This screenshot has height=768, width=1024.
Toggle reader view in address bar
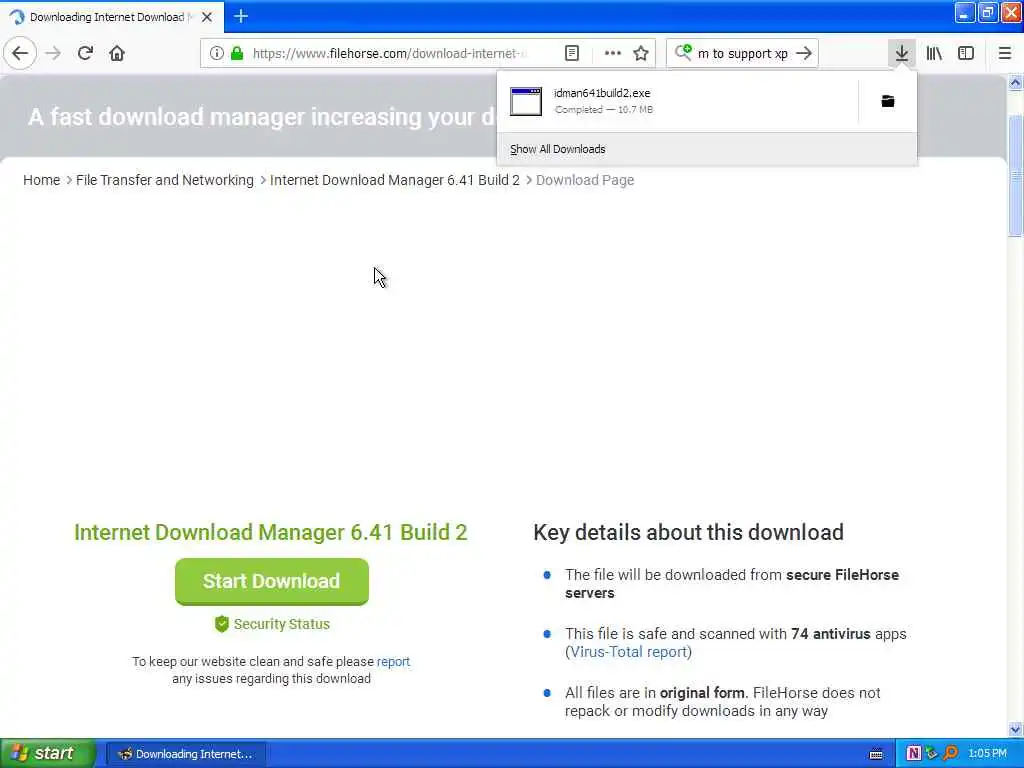point(571,53)
